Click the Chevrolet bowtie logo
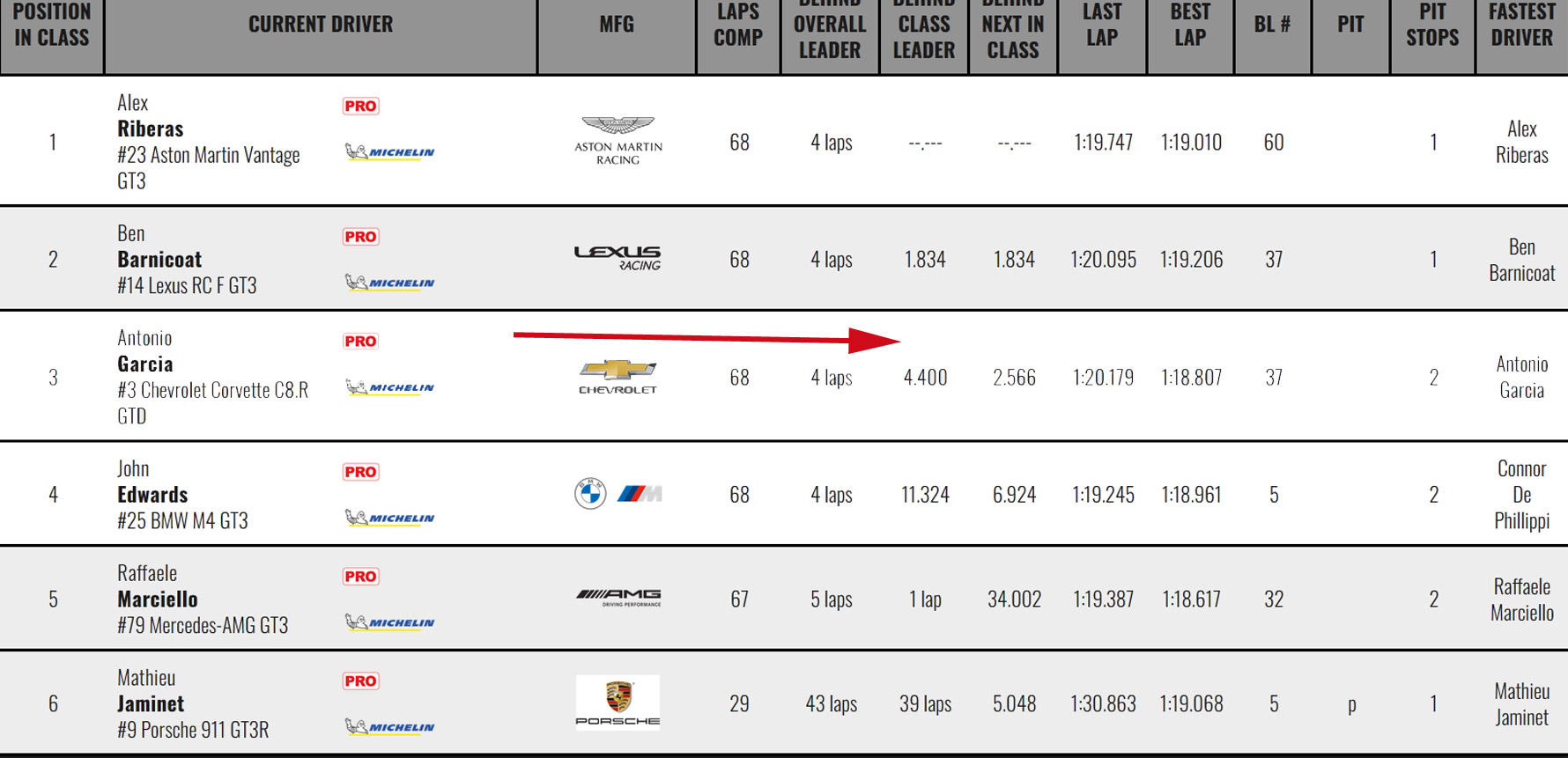The width and height of the screenshot is (1568, 758). pos(618,377)
